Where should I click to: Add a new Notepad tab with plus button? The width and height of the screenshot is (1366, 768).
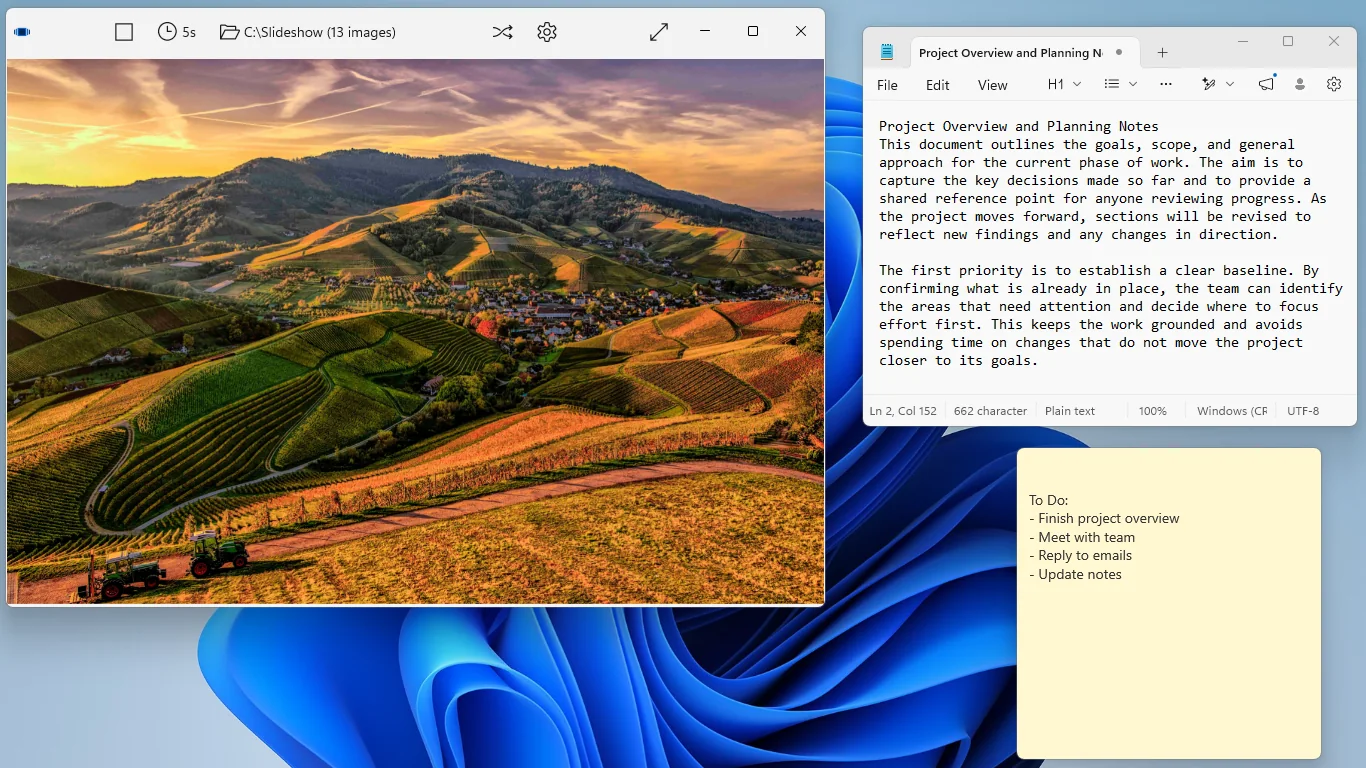tap(1162, 52)
